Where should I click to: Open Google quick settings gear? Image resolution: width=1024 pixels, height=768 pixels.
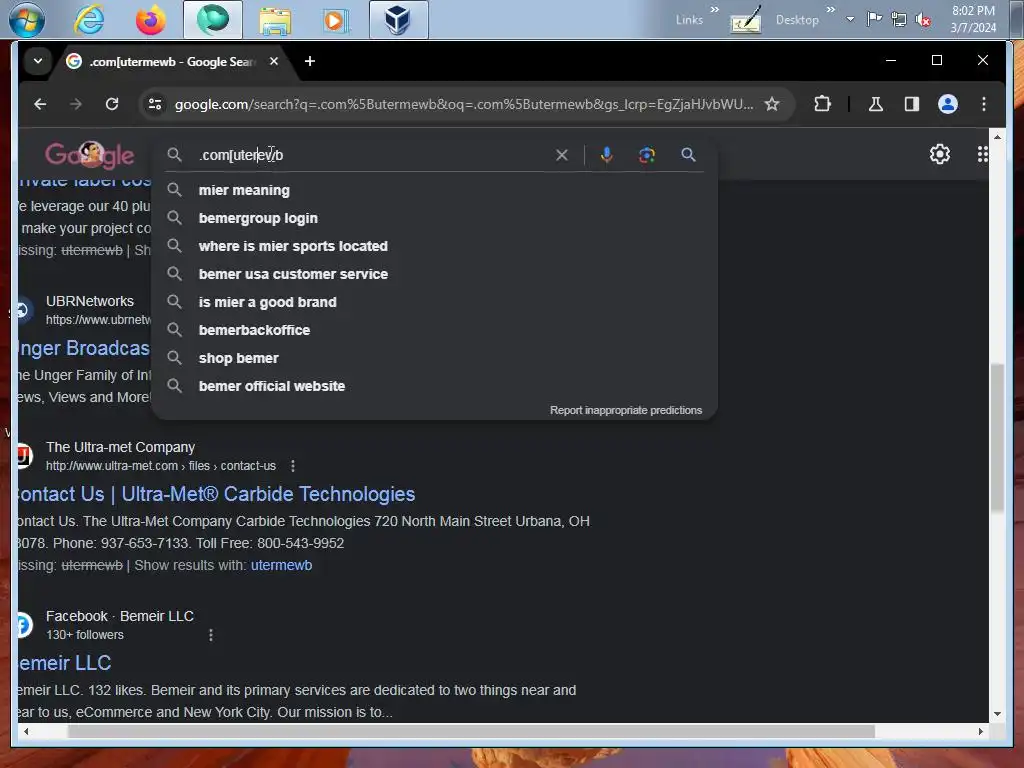click(940, 154)
